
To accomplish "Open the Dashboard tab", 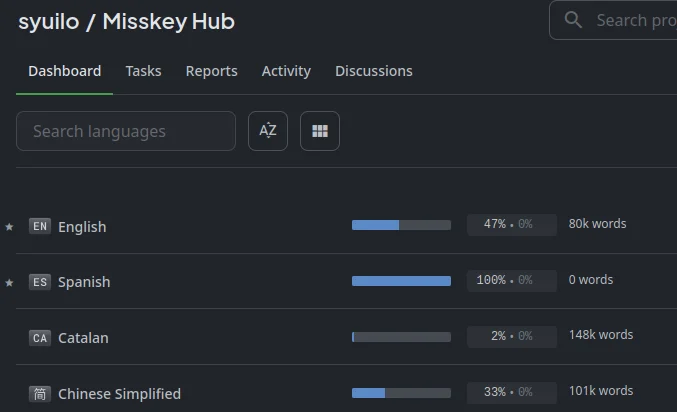I will click(x=64, y=71).
